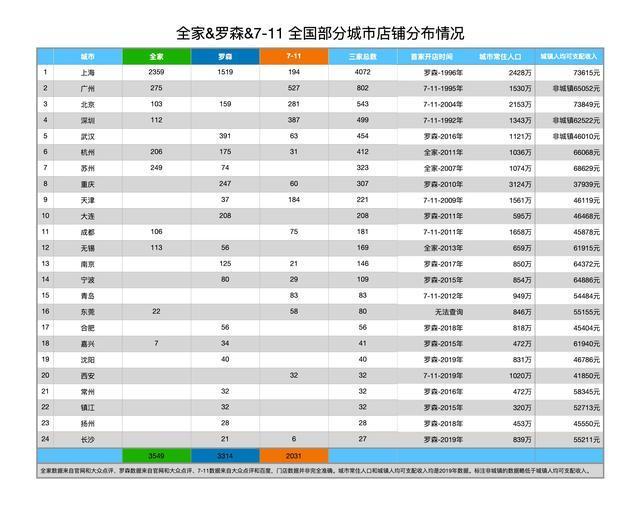Viewport: 640px width, 510px height.
Task: Click the 391 value in 武汉 row
Action: 225,135
